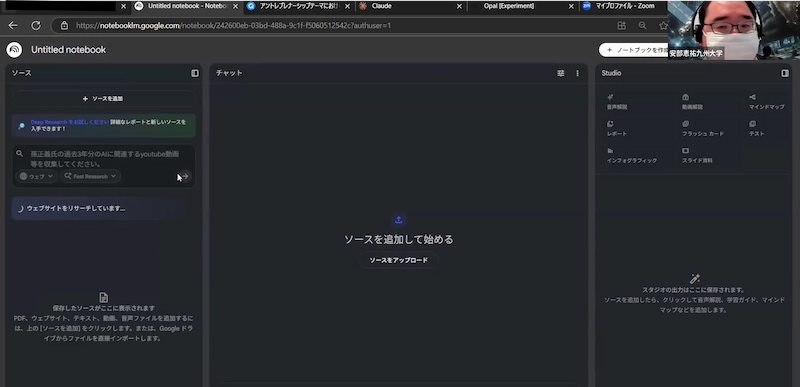800x387 pixels.
Task: Click the upload icon above ソースを追加して始める
Action: coord(398,220)
